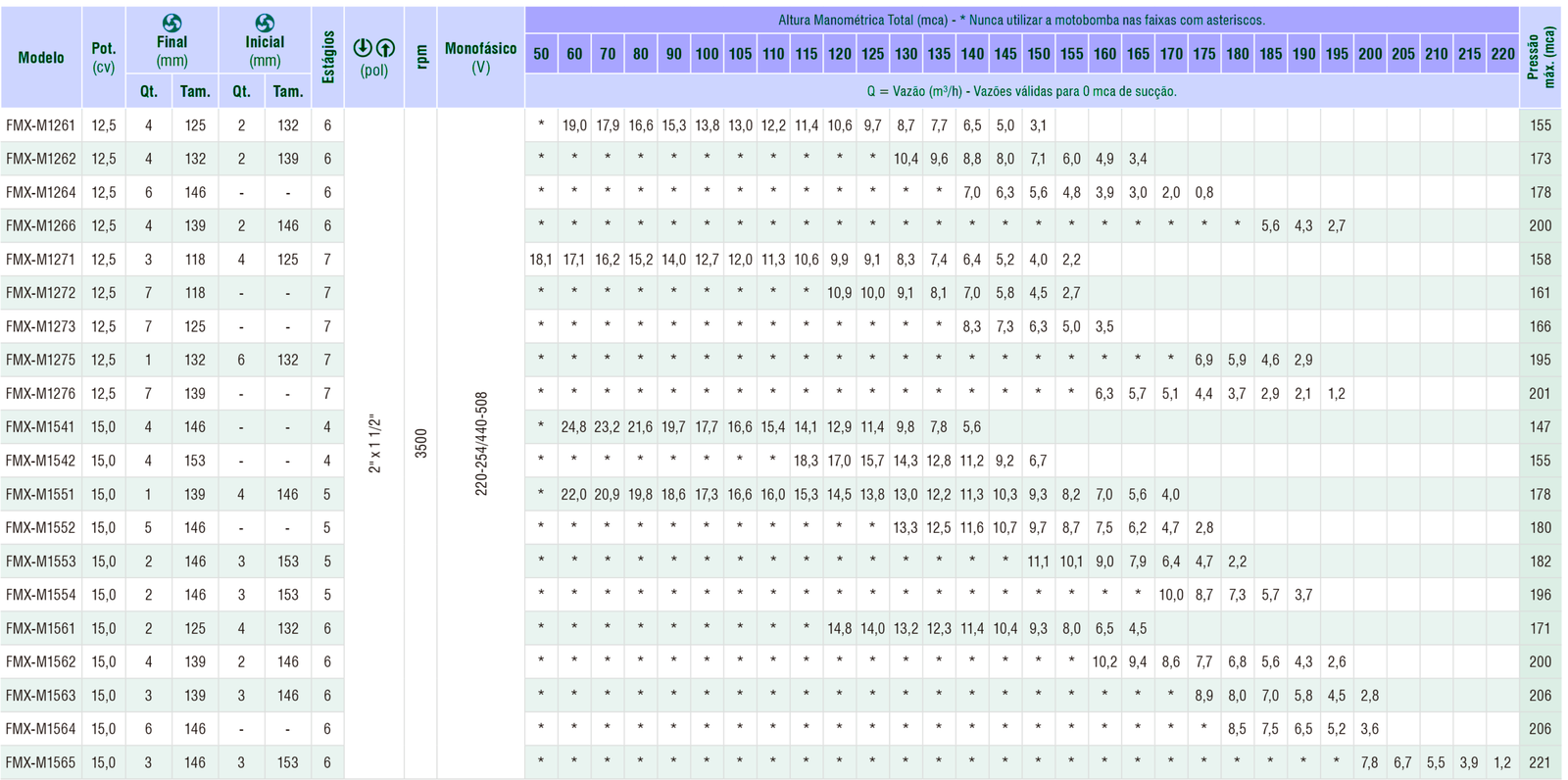Image resolution: width=1568 pixels, height=780 pixels.
Task: Select model FMX-M1564
Action: tap(40, 729)
